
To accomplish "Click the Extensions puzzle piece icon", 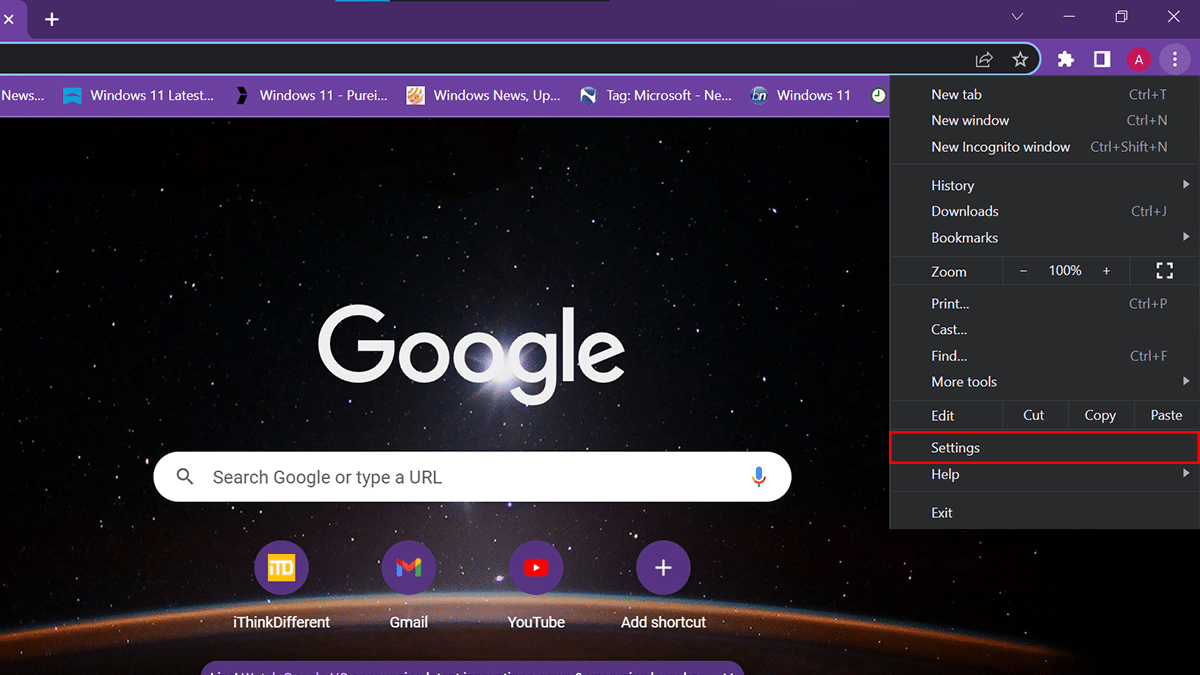I will (x=1066, y=60).
